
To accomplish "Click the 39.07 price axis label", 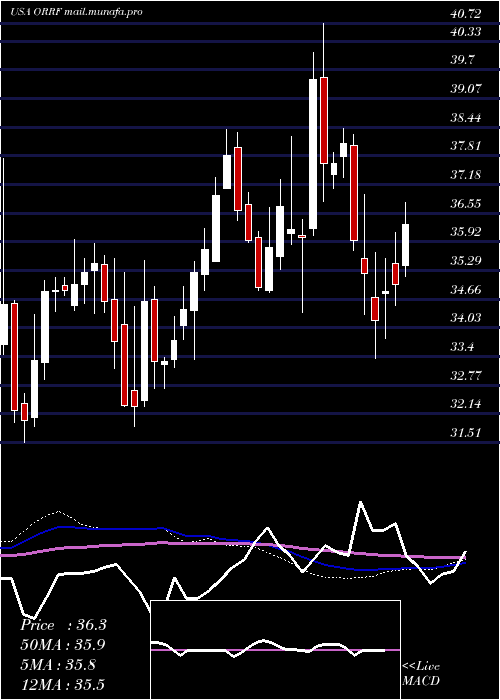I will tap(466, 89).
